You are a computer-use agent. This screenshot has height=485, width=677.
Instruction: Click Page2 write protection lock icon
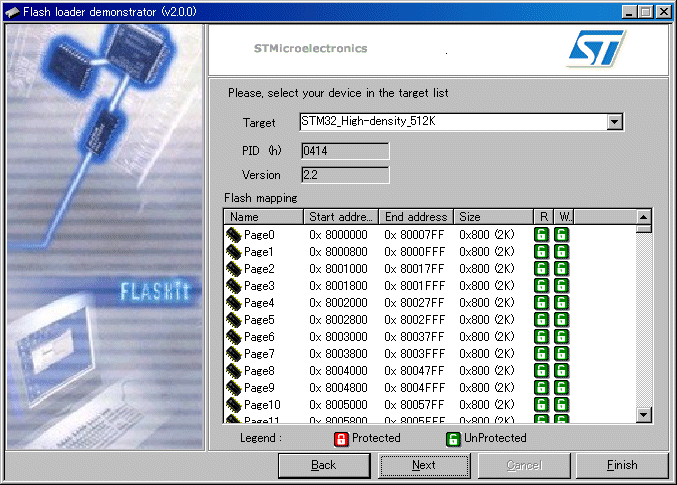point(561,269)
